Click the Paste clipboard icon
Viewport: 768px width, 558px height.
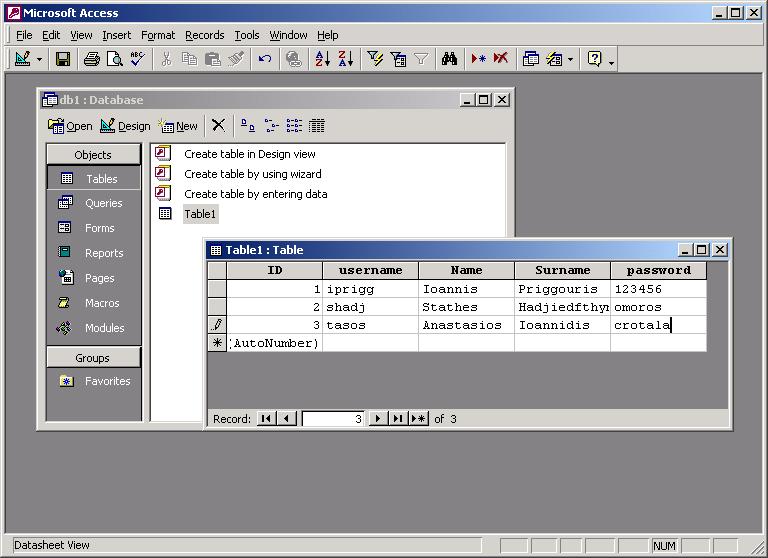(213, 59)
